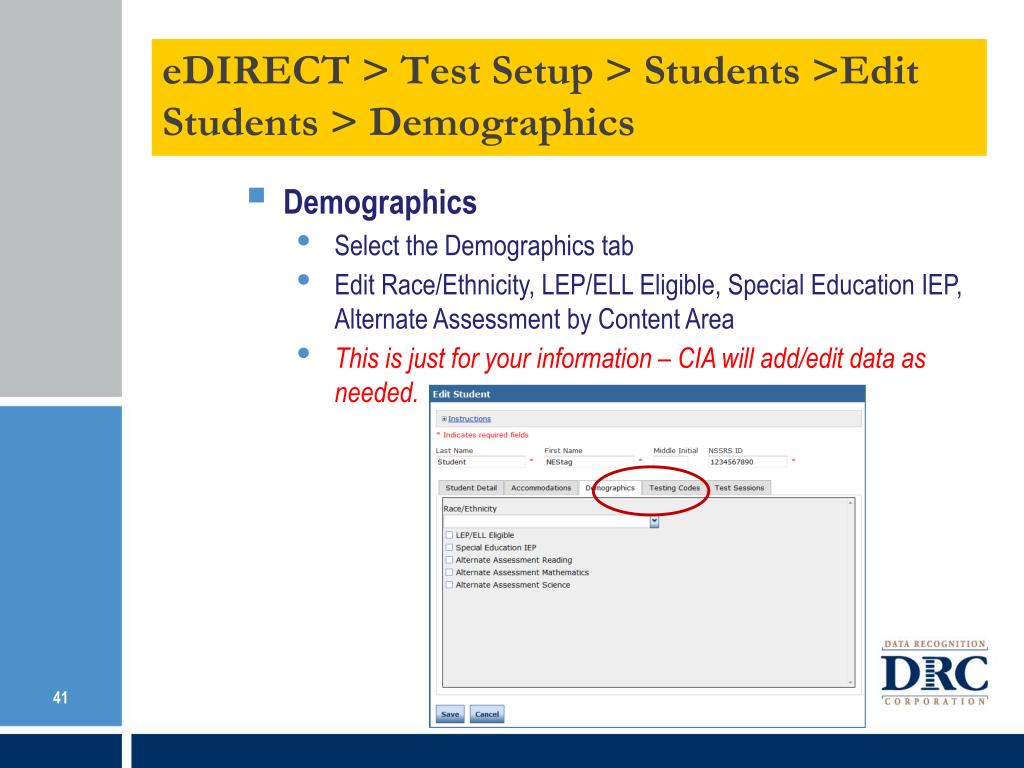Enable Alternate Assessment Mathematics checkbox
This screenshot has width=1024, height=768.
449,572
